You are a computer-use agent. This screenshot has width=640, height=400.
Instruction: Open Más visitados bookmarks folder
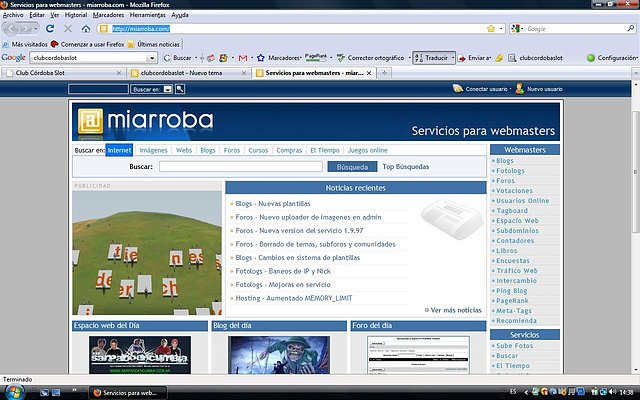tap(24, 44)
